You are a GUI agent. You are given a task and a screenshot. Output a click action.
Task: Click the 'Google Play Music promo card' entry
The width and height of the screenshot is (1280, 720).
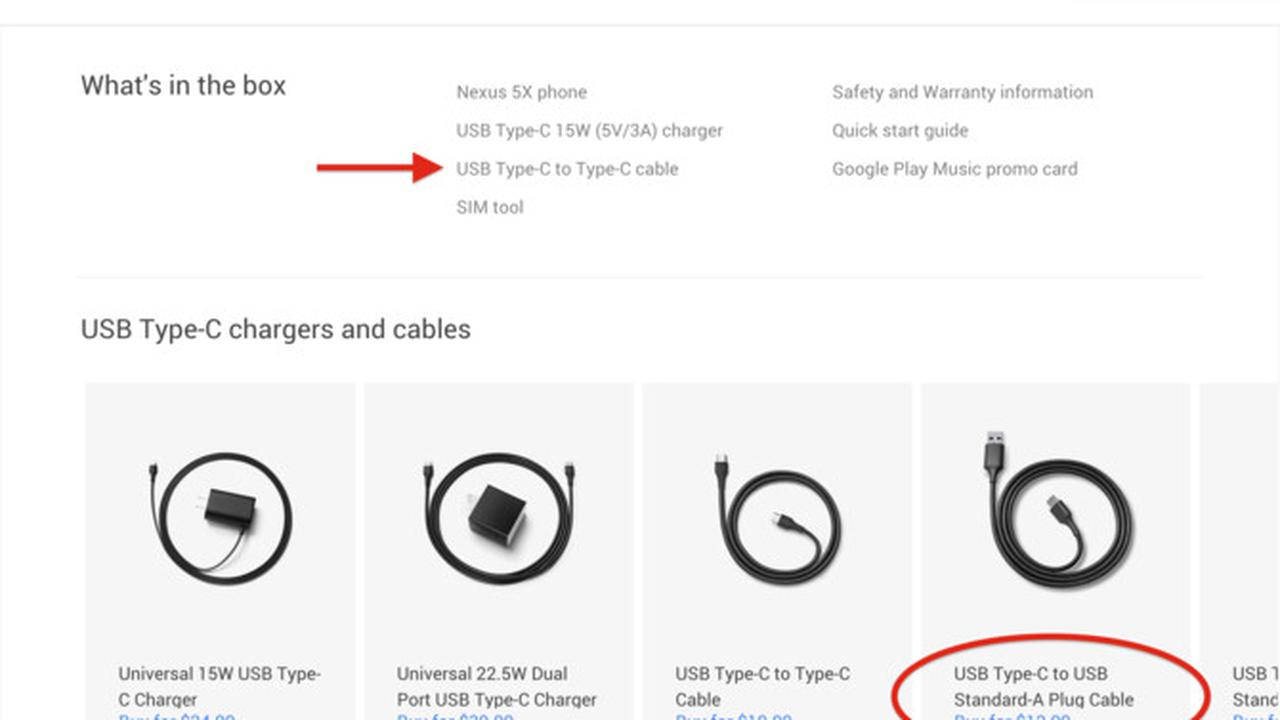pos(955,169)
